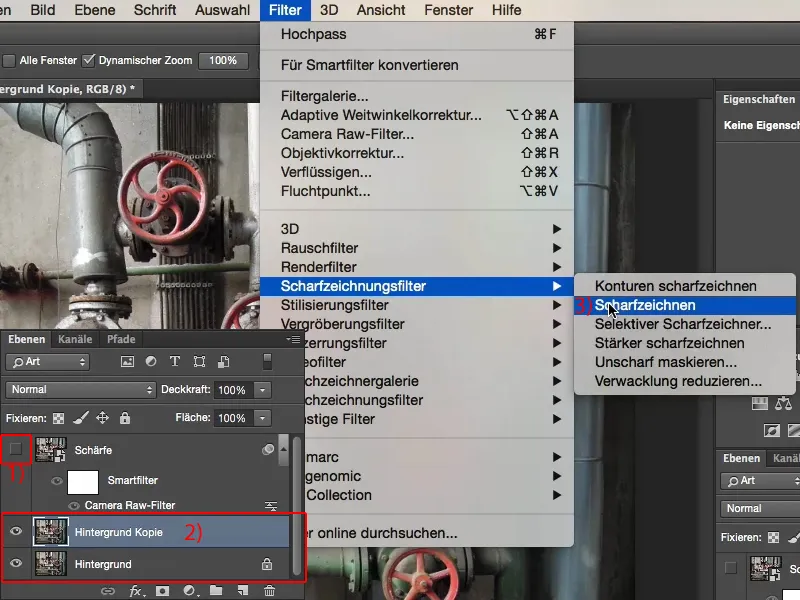800x600 pixels.
Task: Toggle the layer filtering switch
Action: 267,361
